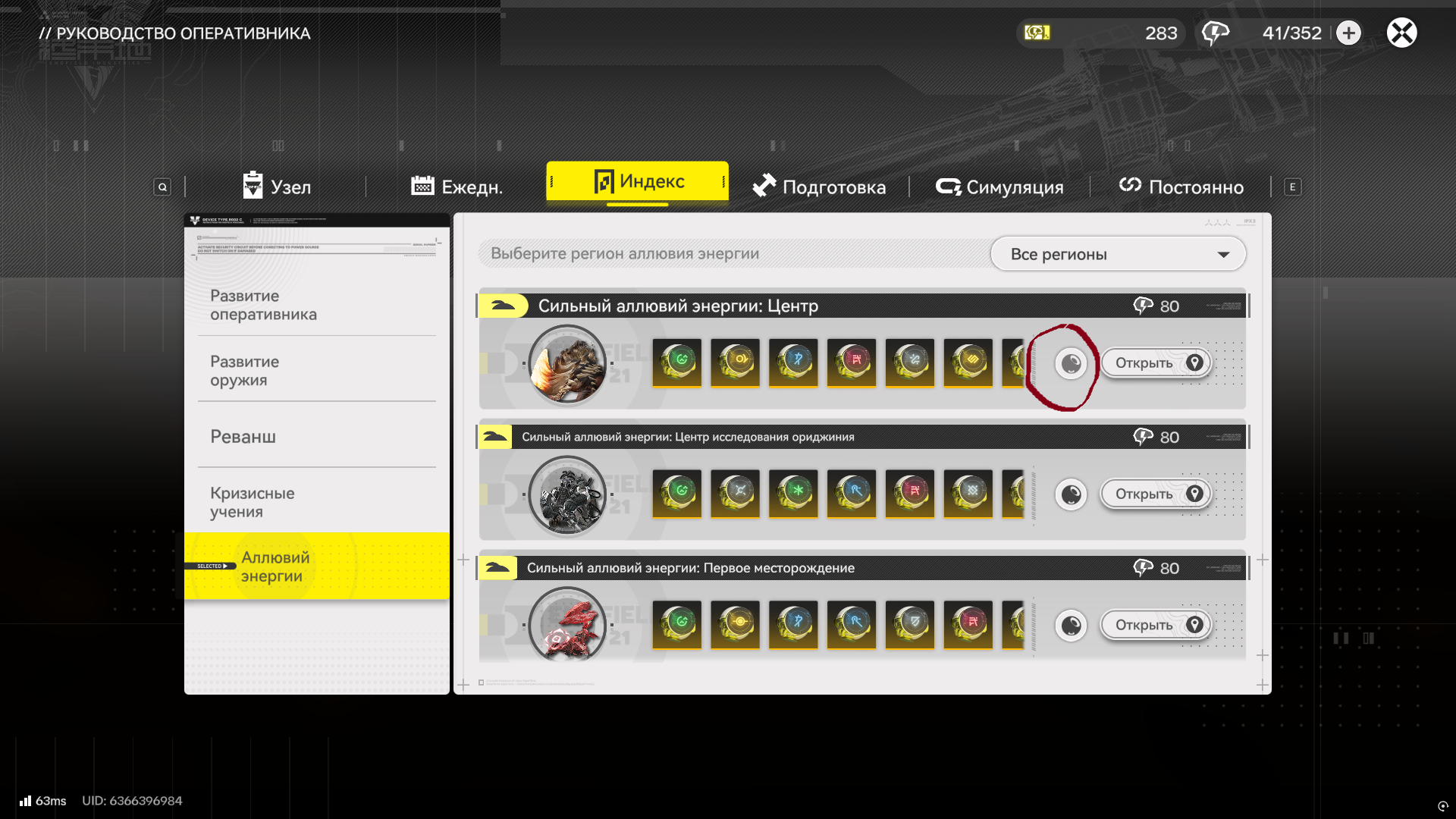Click Открыть for the Центр alluvium

point(1157,363)
